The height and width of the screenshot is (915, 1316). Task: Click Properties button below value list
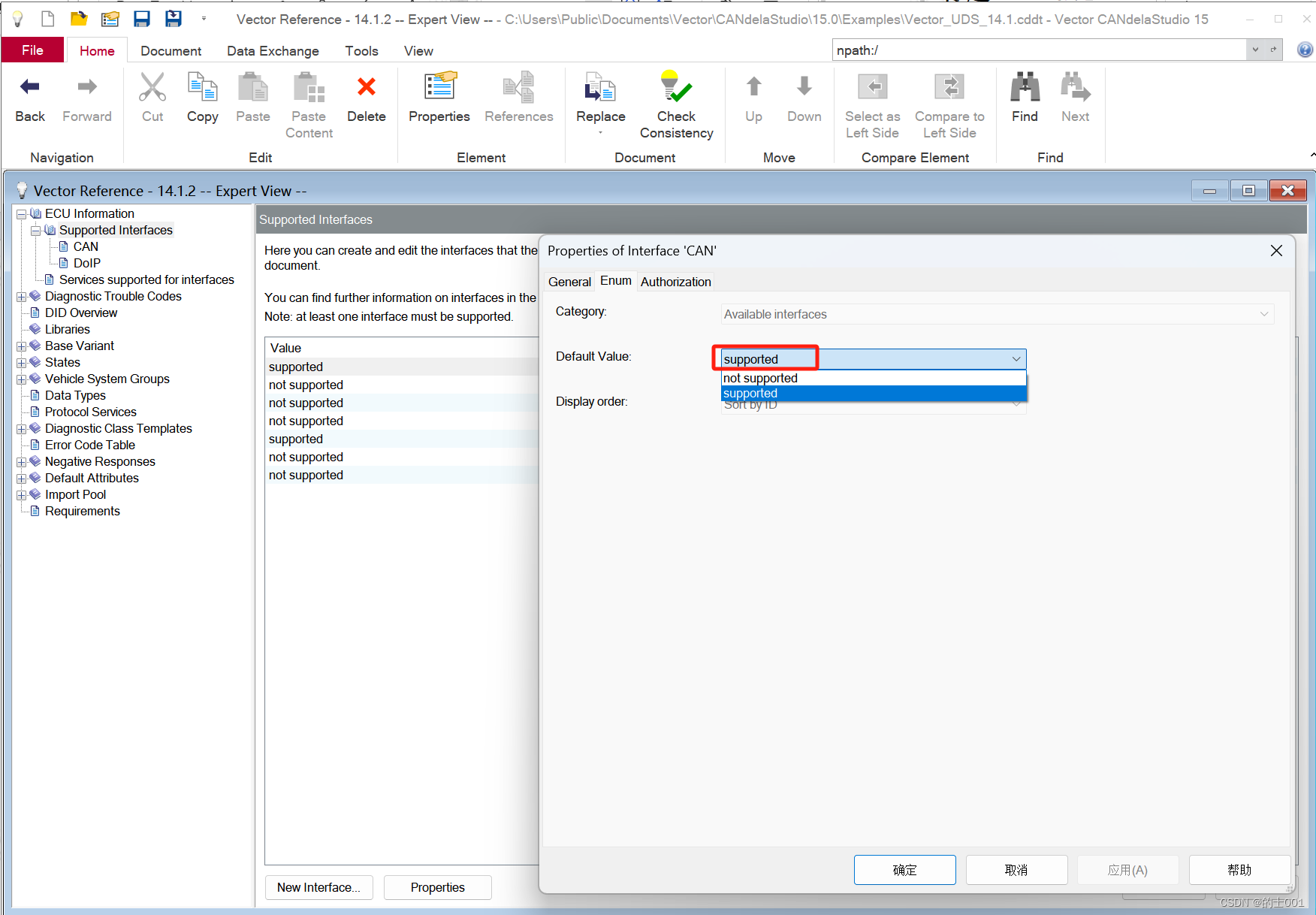(437, 887)
